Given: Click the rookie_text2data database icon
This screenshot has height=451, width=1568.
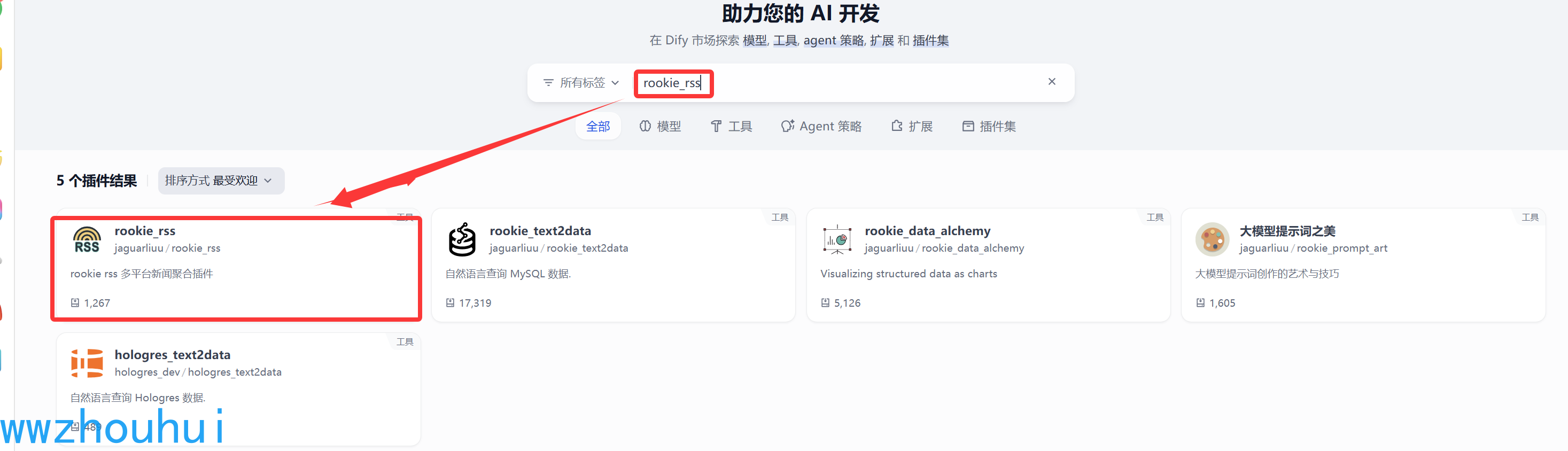Looking at the screenshot, I should pos(462,239).
